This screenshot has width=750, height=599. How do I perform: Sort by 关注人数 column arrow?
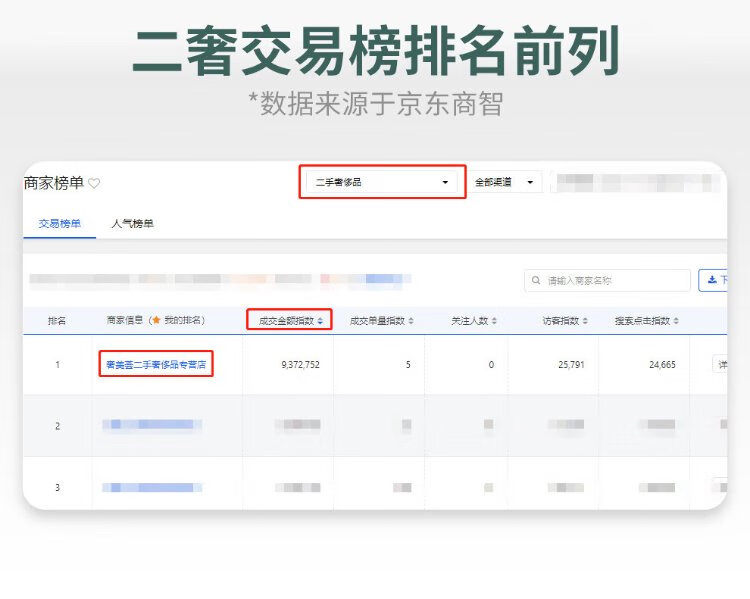(x=494, y=321)
